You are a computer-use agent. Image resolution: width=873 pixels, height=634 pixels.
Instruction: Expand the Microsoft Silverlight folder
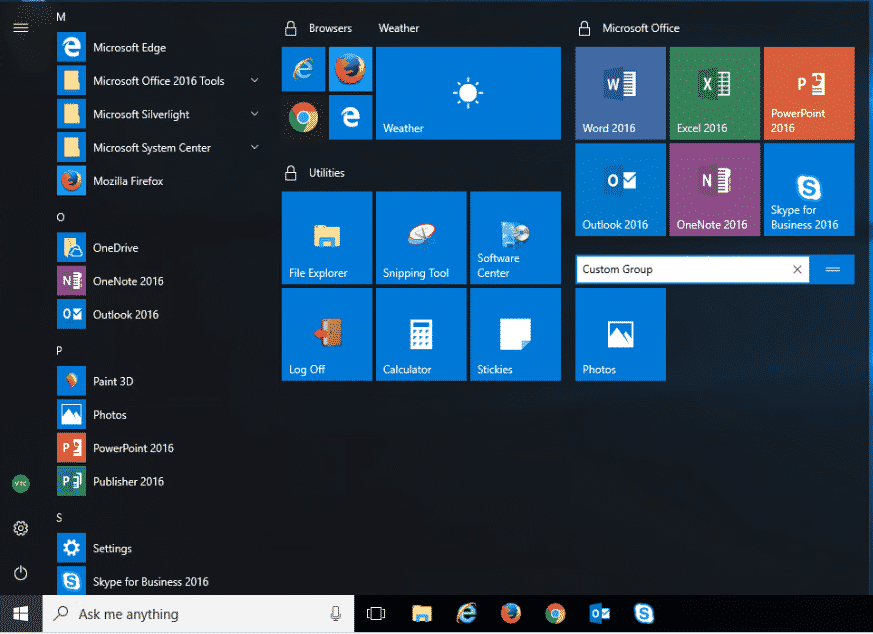click(254, 114)
